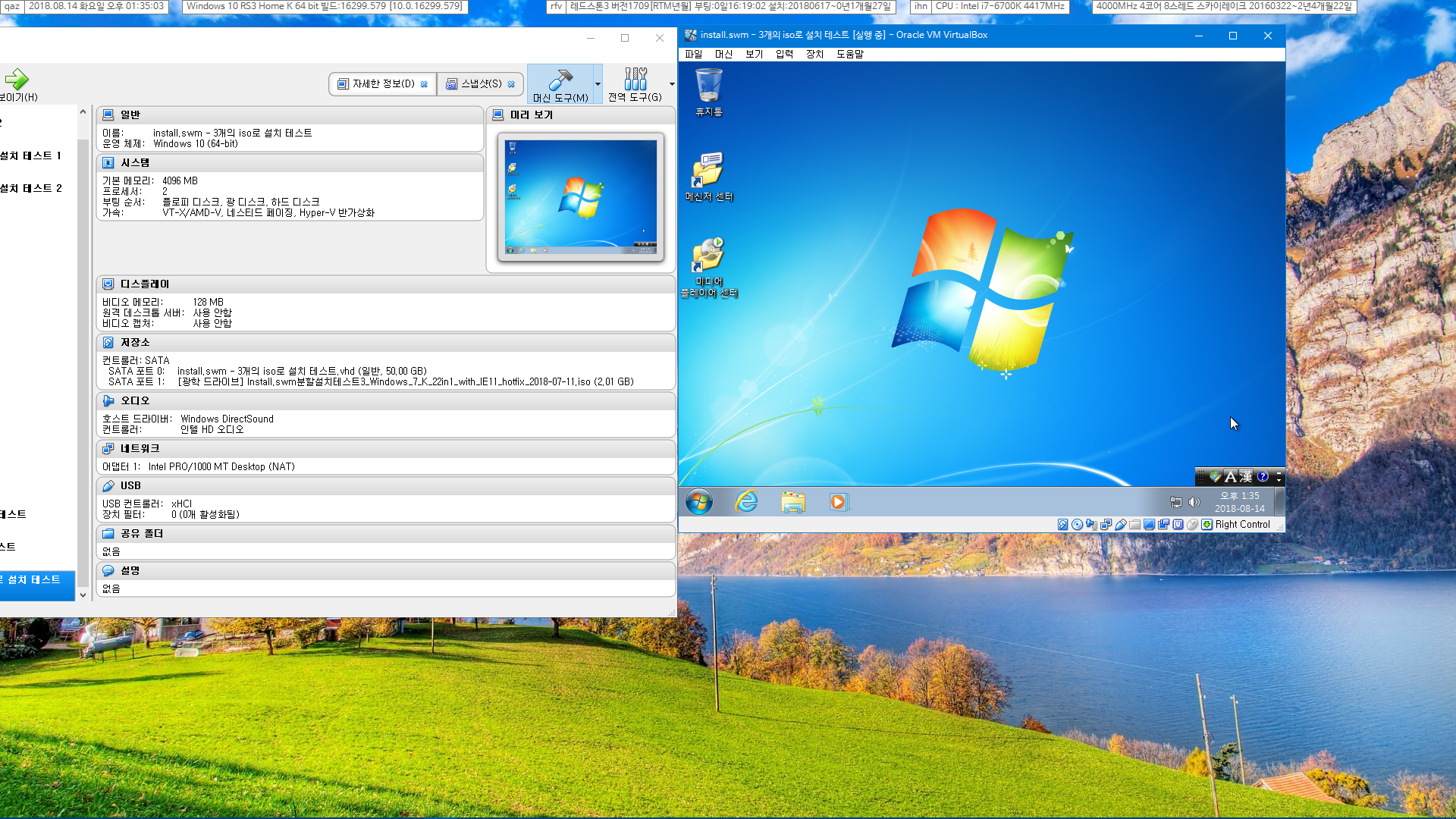This screenshot has width=1456, height=819.
Task: Click the guest volume speaker tray icon
Action: [1194, 502]
